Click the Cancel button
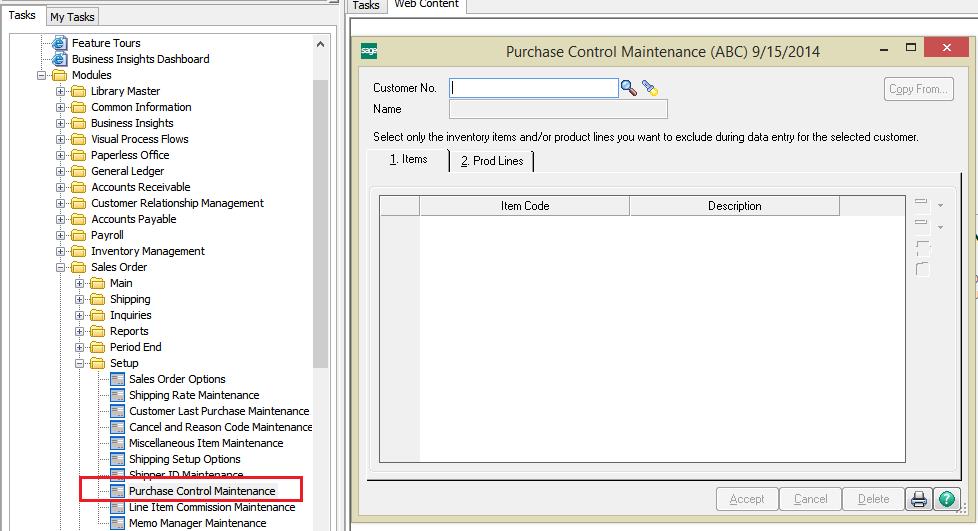The image size is (978, 531). [810, 499]
